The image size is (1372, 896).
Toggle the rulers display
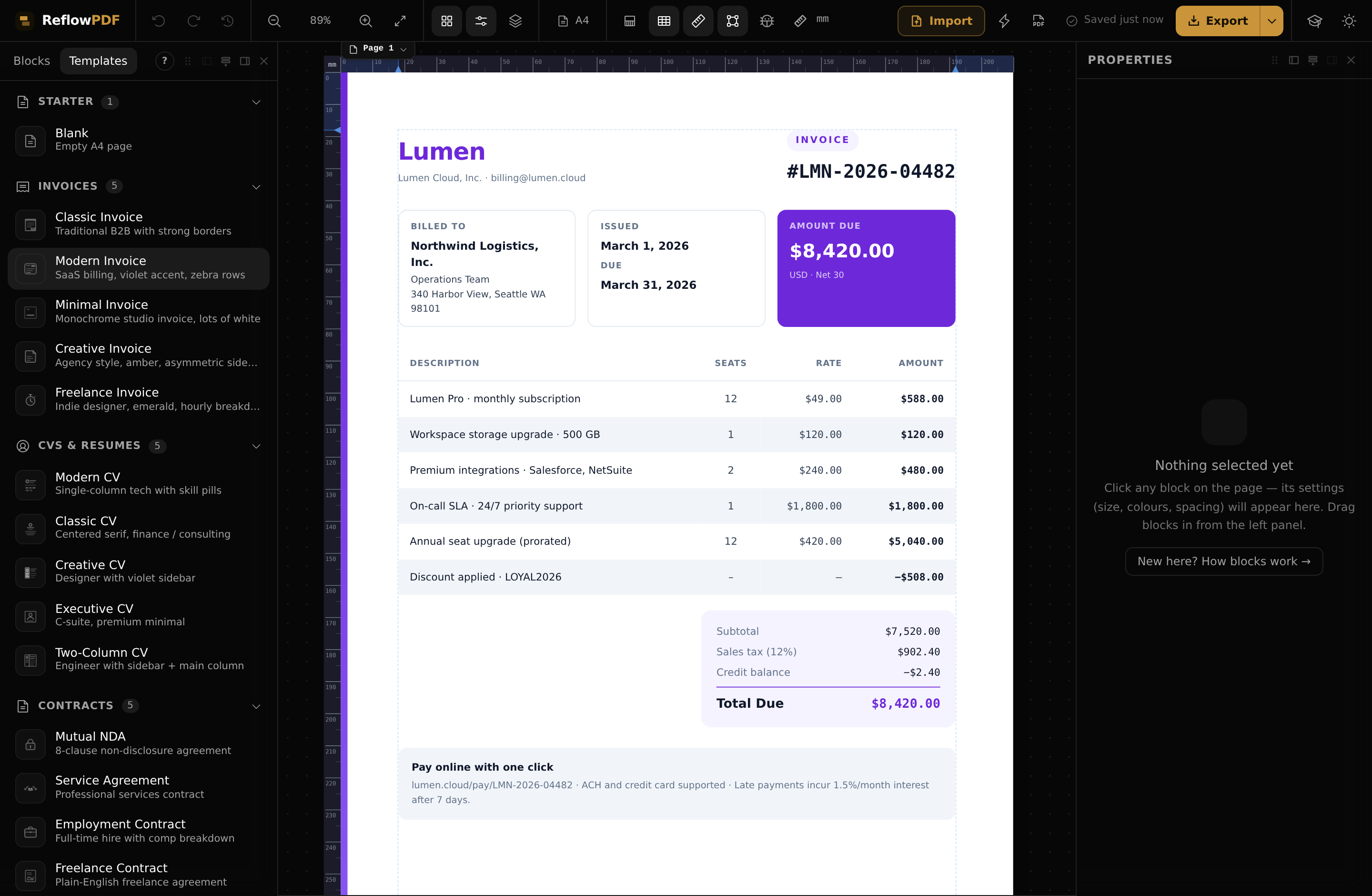(x=698, y=21)
